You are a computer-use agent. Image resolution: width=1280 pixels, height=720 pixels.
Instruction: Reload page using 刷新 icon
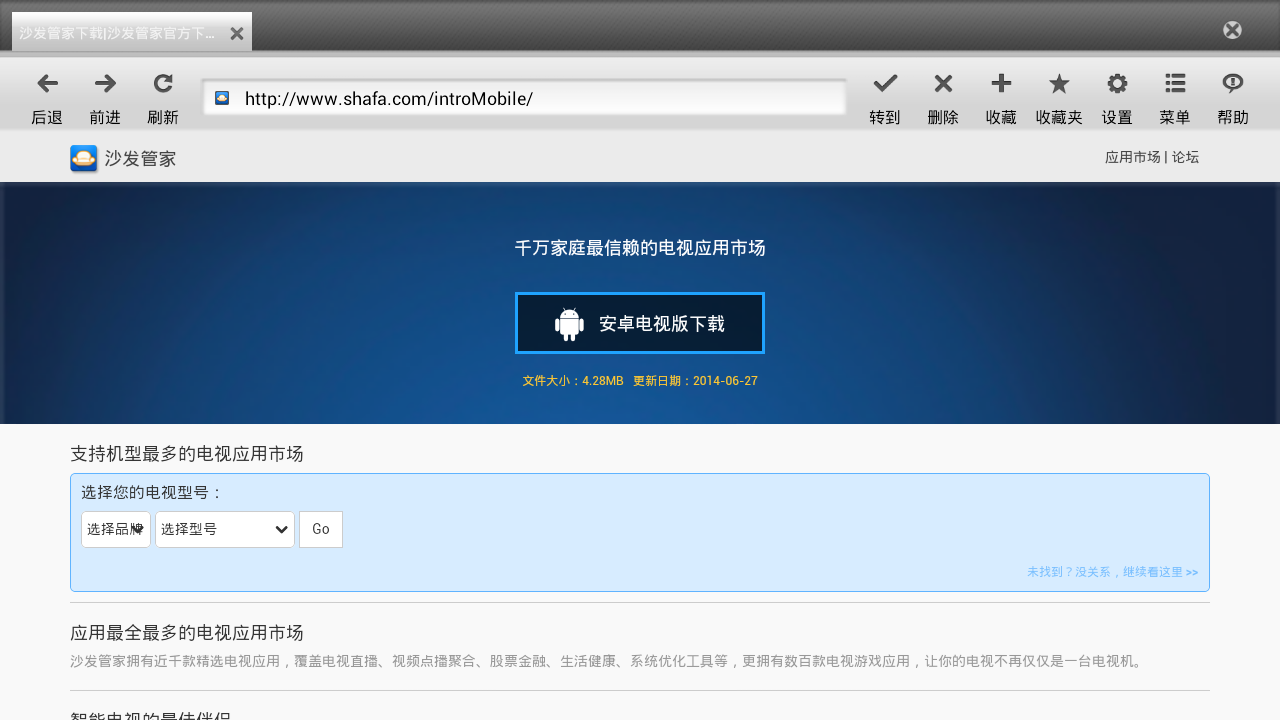pyautogui.click(x=163, y=84)
